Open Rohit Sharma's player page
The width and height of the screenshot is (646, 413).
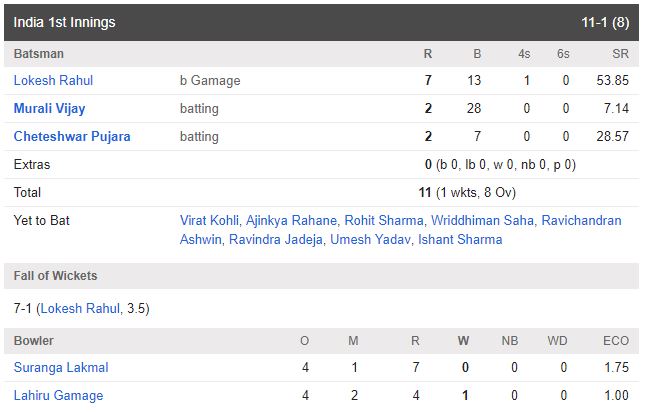[384, 221]
